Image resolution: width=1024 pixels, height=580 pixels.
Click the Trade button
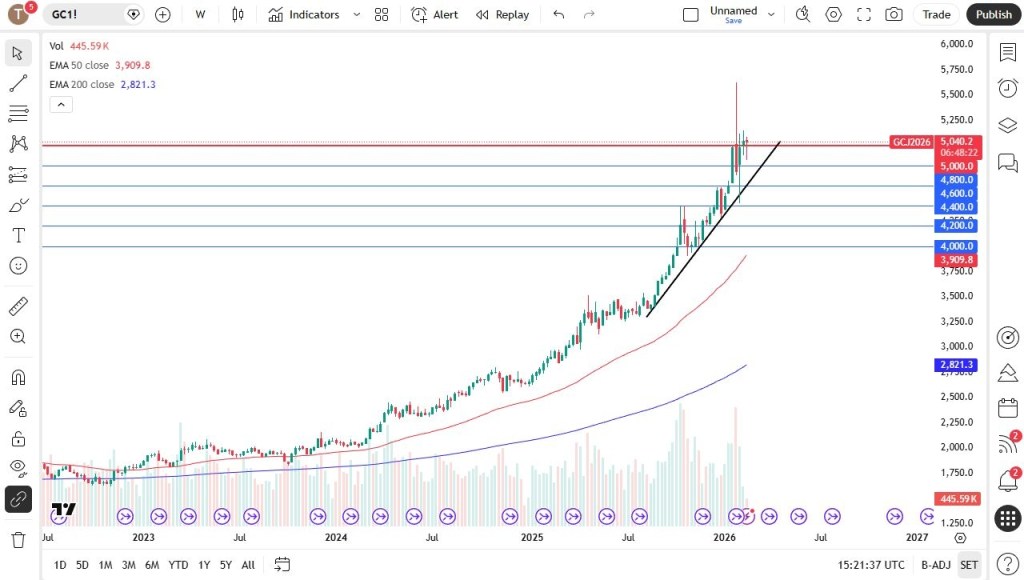[936, 14]
